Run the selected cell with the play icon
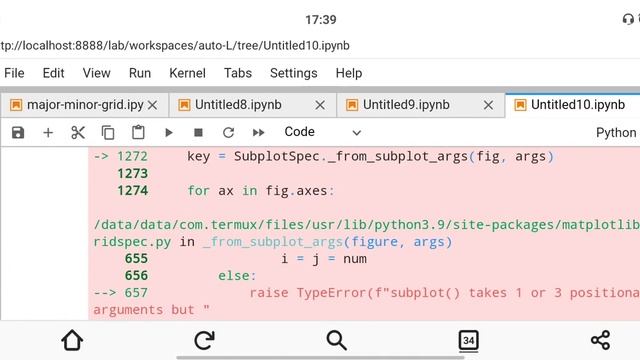Image resolution: width=640 pixels, height=360 pixels. pos(168,133)
